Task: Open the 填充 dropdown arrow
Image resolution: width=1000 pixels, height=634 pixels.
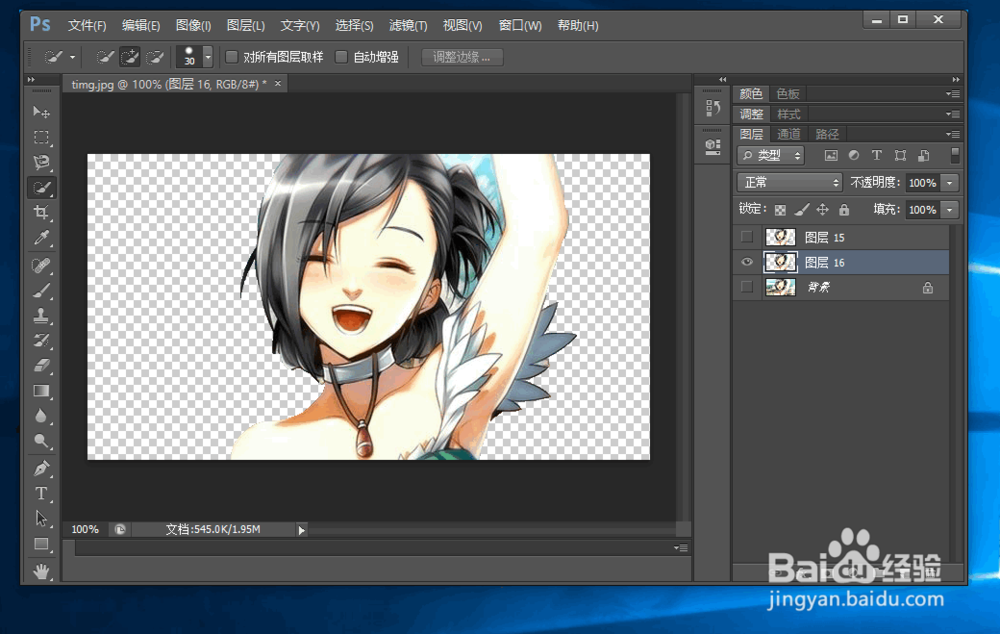Action: (x=950, y=210)
